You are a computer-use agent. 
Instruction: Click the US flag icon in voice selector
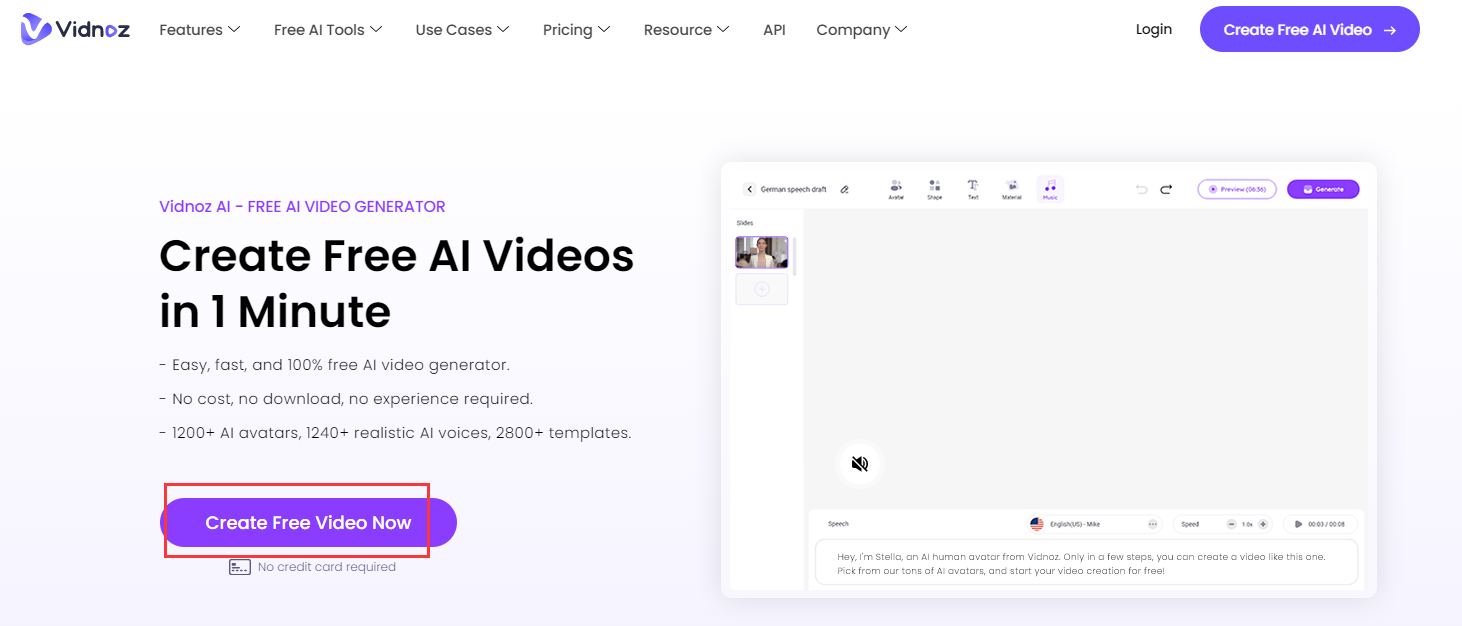[x=1037, y=524]
